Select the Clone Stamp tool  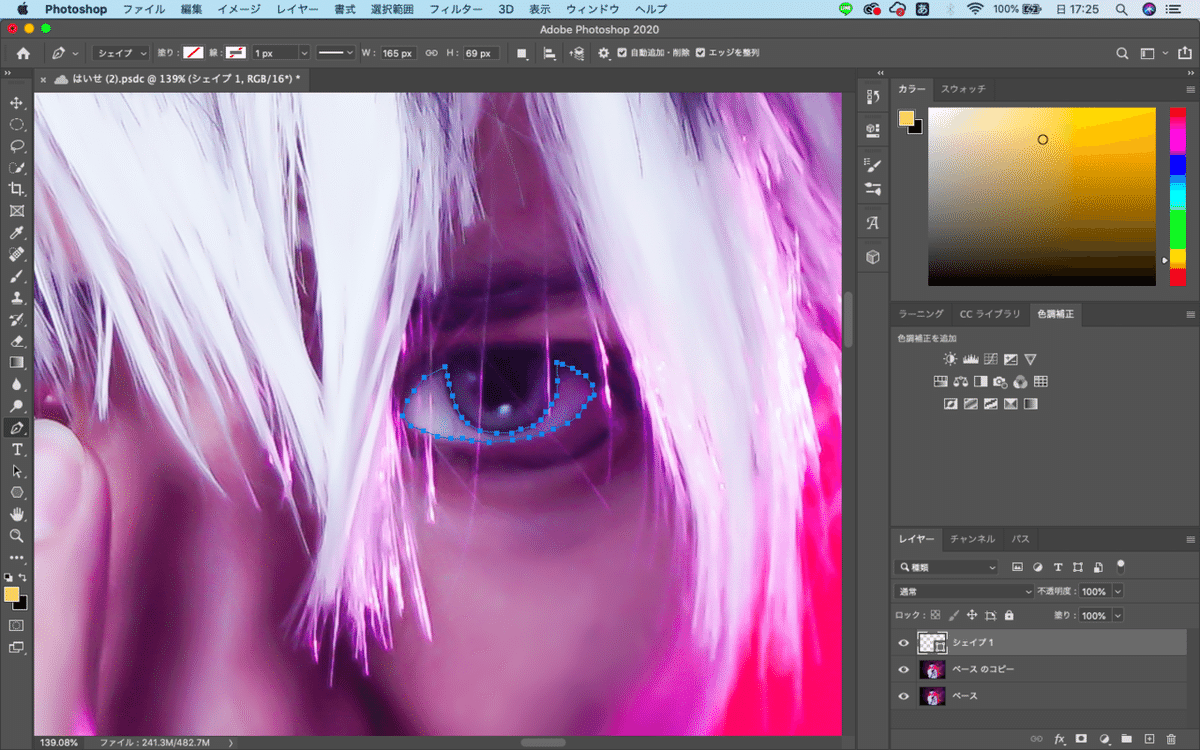pyautogui.click(x=16, y=298)
